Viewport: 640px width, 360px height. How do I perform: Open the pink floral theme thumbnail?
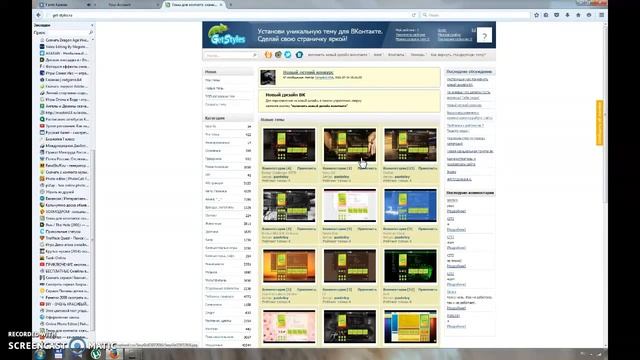pyautogui.click(x=289, y=327)
